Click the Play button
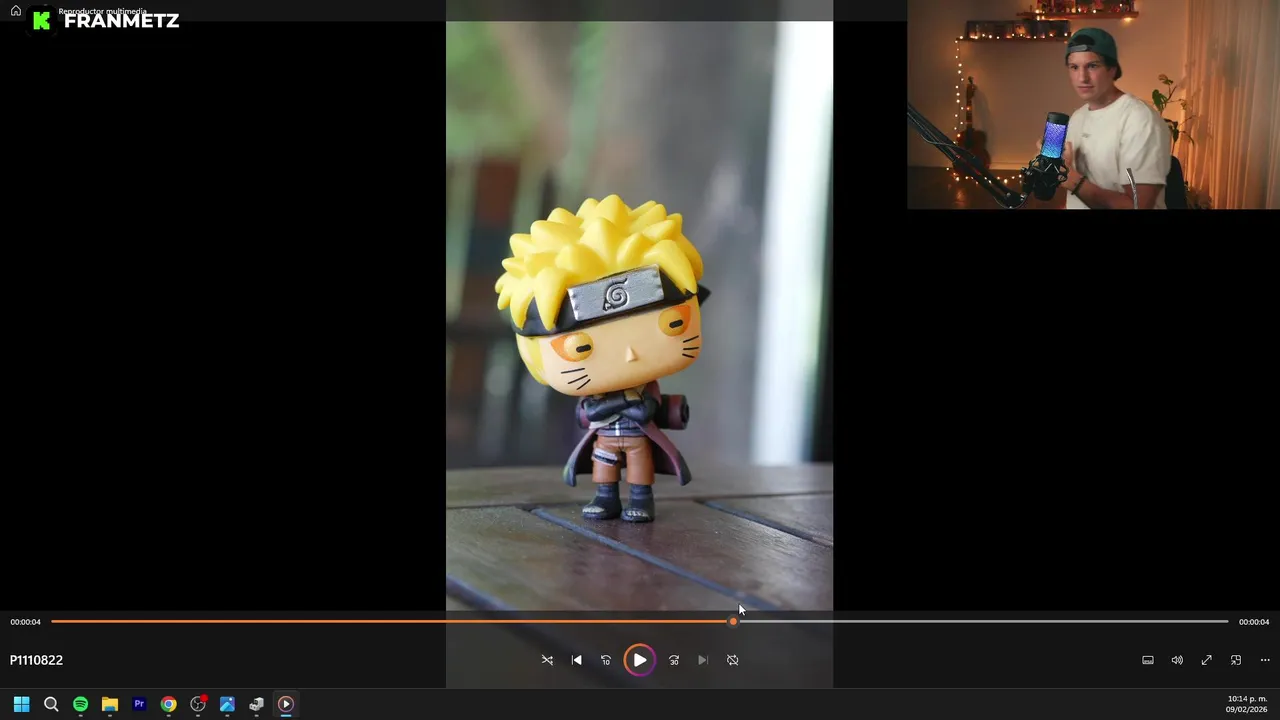Viewport: 1280px width, 720px height. [640, 660]
